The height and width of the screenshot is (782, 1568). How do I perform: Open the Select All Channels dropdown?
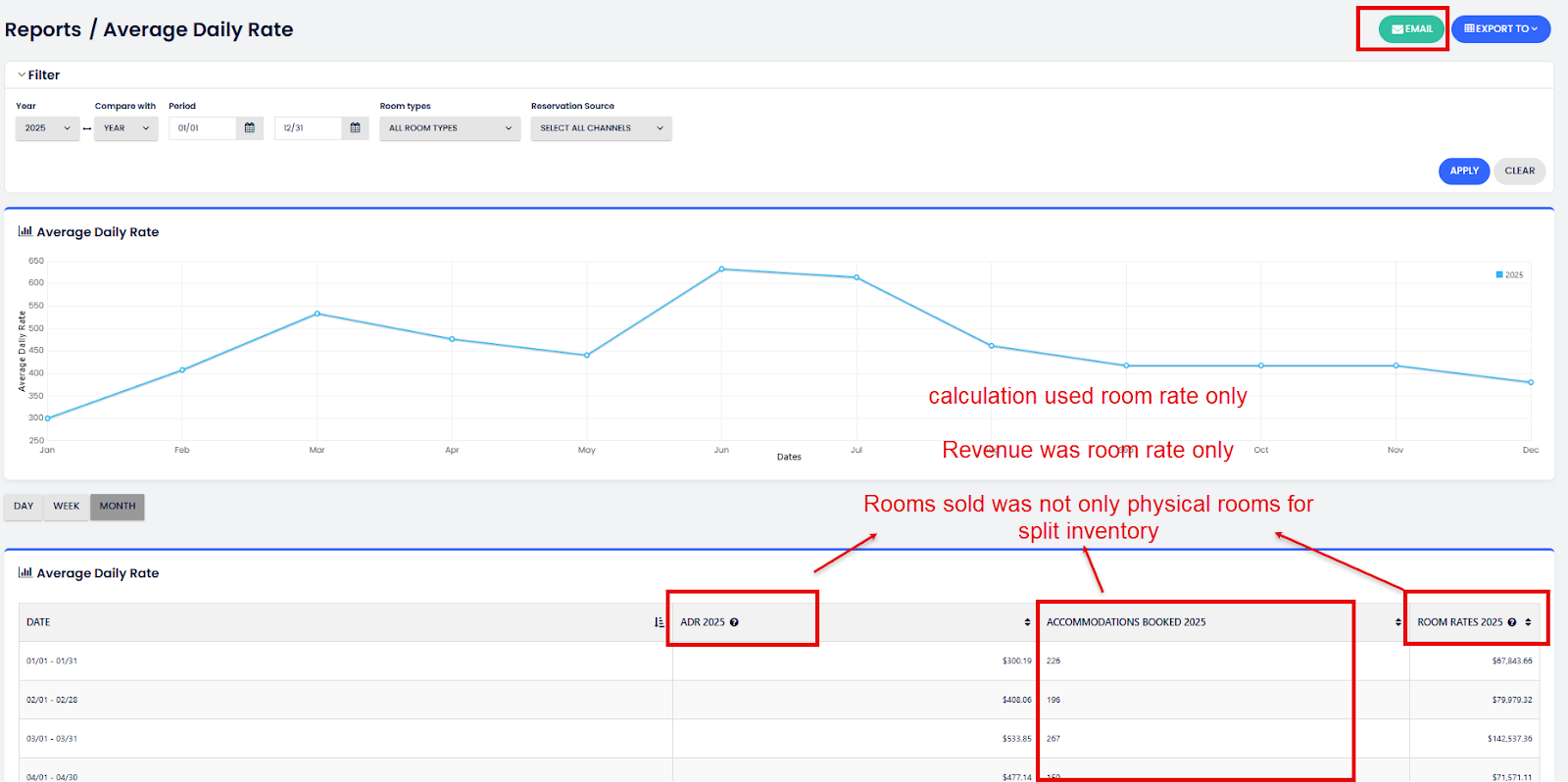[x=601, y=128]
